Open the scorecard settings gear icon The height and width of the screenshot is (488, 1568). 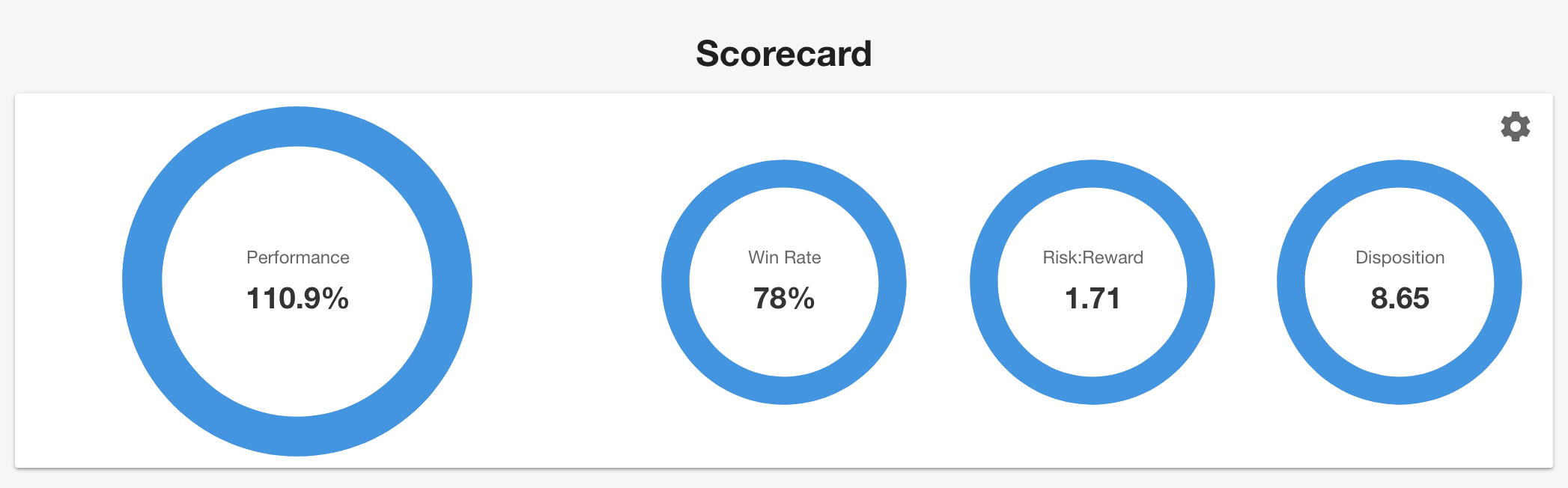pos(1516,126)
